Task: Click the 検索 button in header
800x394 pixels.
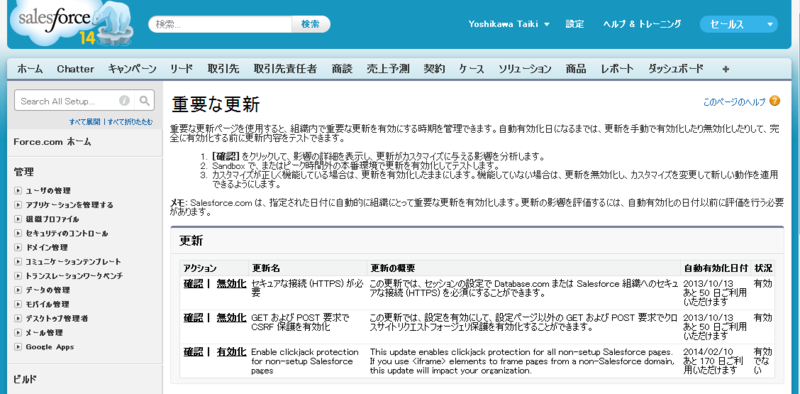Action: (310, 24)
